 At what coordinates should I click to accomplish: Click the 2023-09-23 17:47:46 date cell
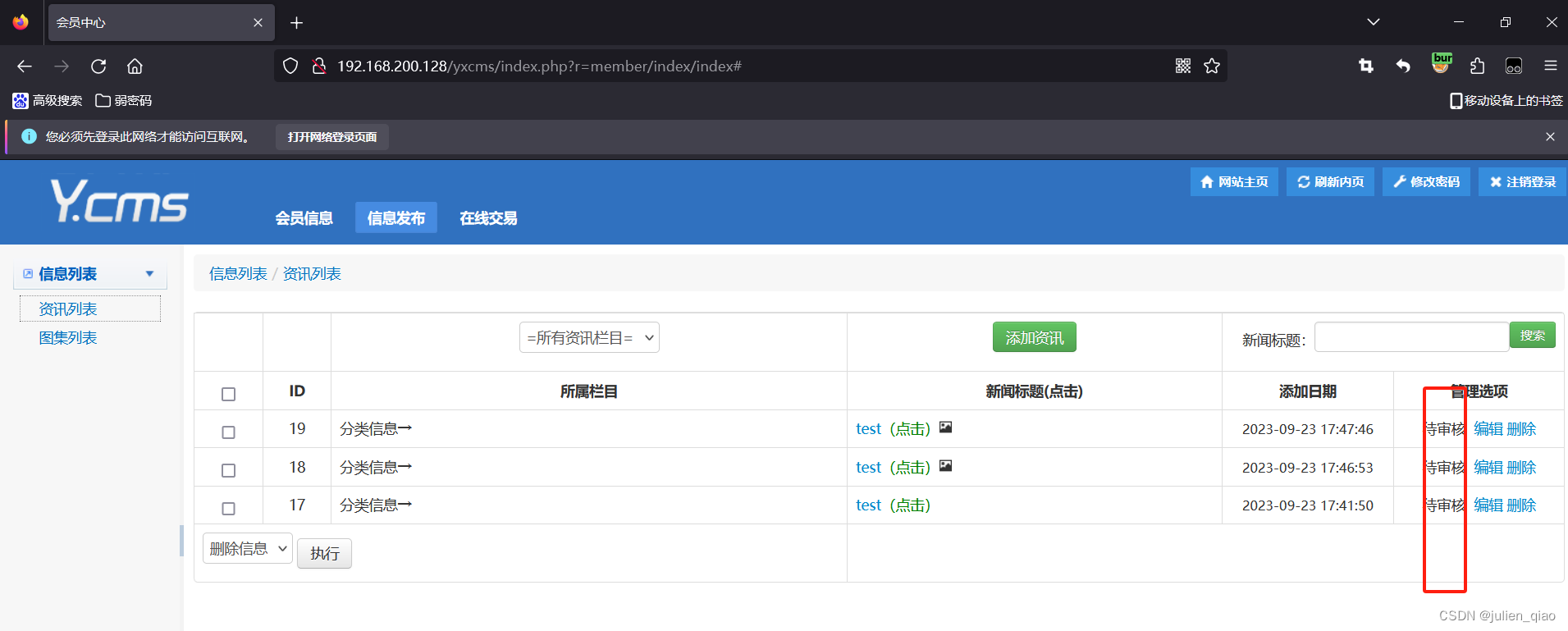[1308, 429]
